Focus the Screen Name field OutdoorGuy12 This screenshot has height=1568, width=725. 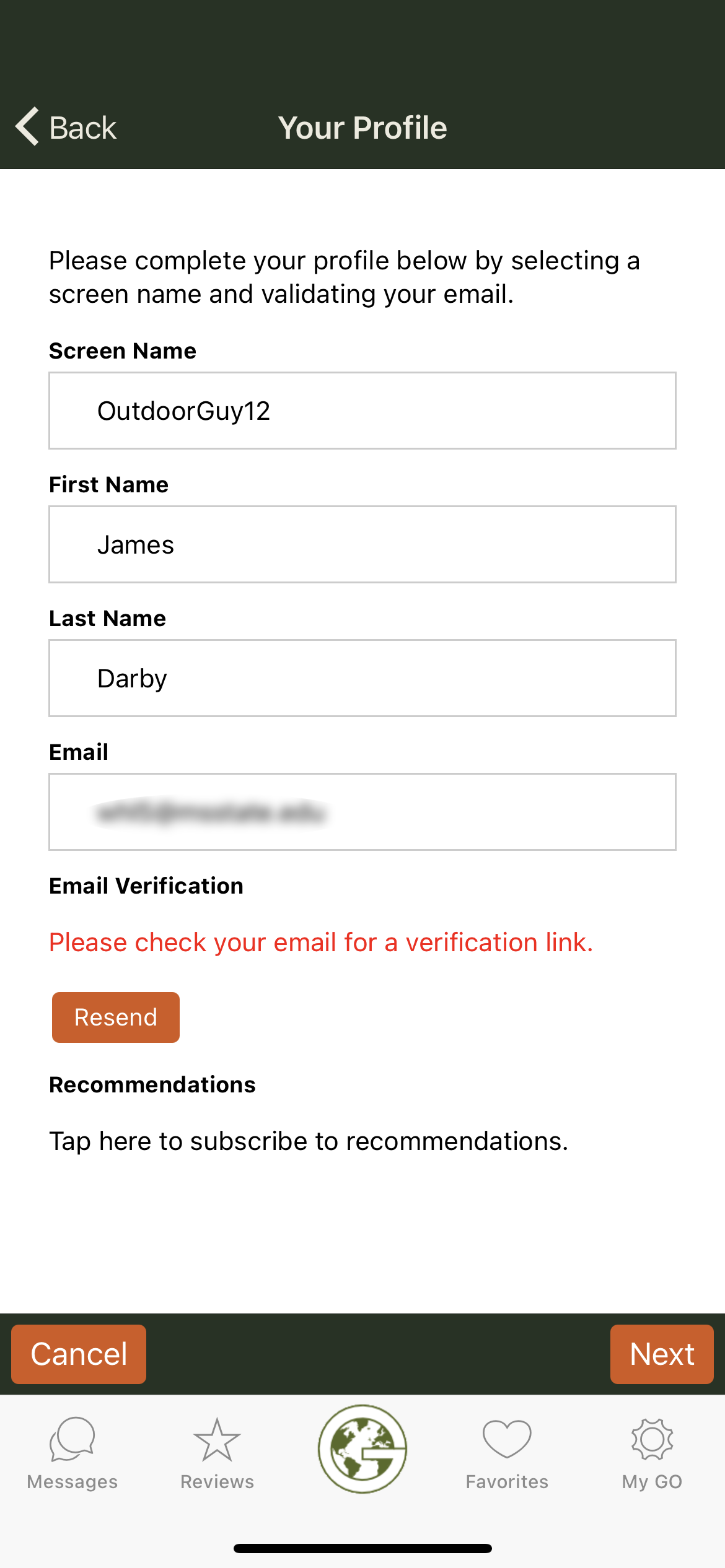pyautogui.click(x=362, y=411)
